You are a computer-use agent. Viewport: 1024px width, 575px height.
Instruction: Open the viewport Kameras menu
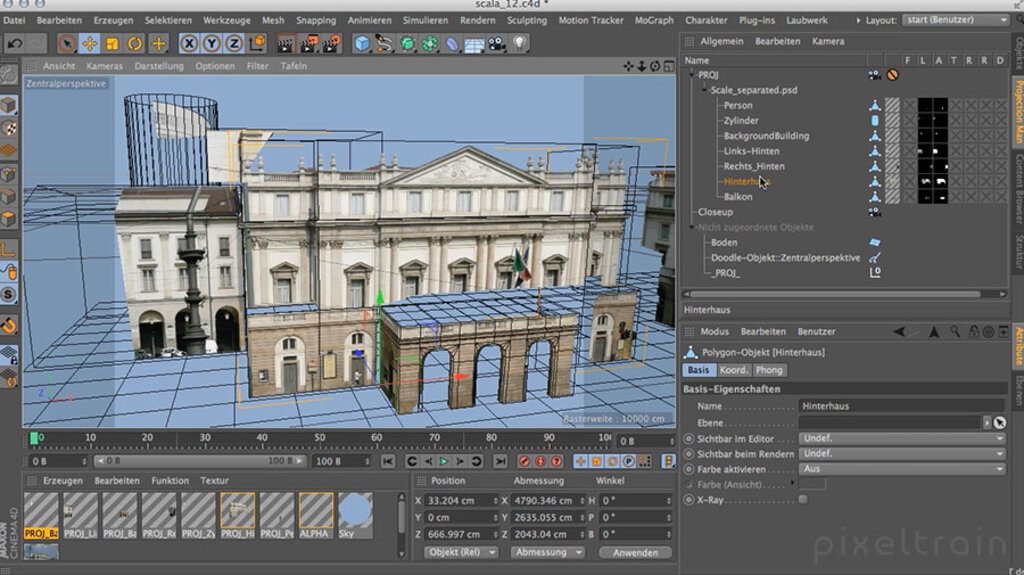104,66
